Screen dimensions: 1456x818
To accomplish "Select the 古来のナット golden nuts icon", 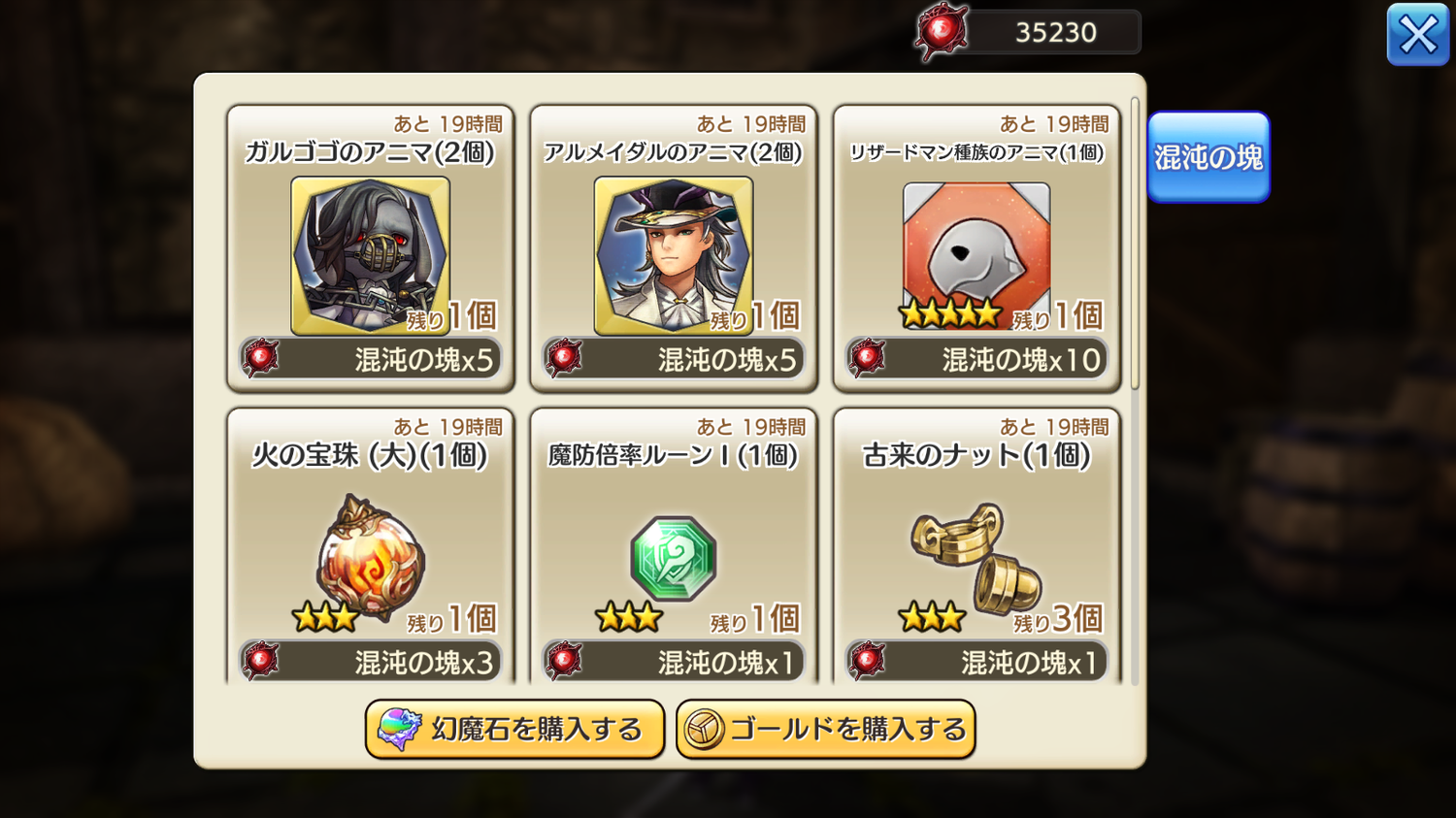I will [976, 558].
